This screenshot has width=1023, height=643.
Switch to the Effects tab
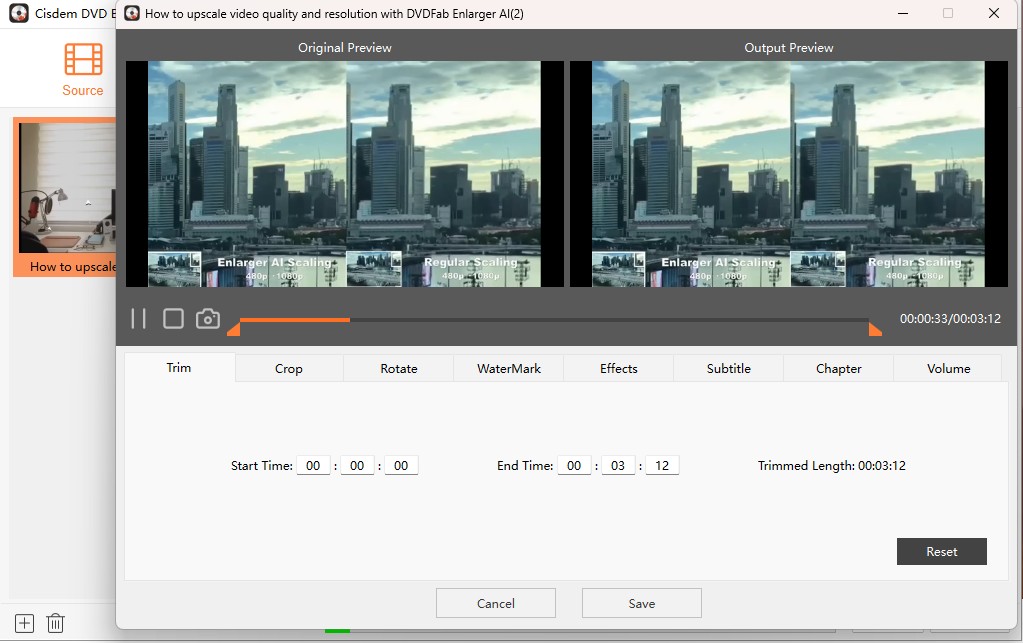click(x=618, y=368)
